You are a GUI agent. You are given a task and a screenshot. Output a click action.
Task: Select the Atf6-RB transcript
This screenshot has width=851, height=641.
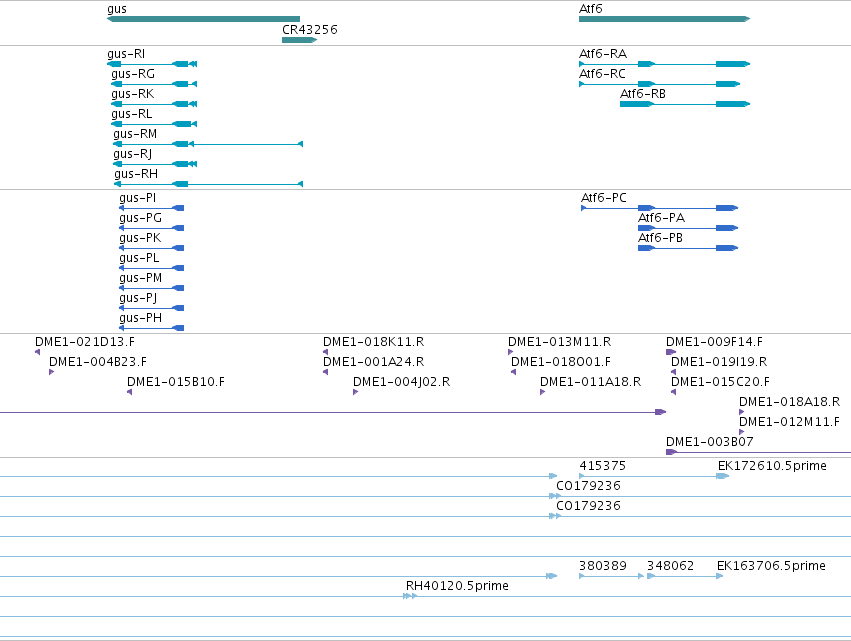point(685,104)
